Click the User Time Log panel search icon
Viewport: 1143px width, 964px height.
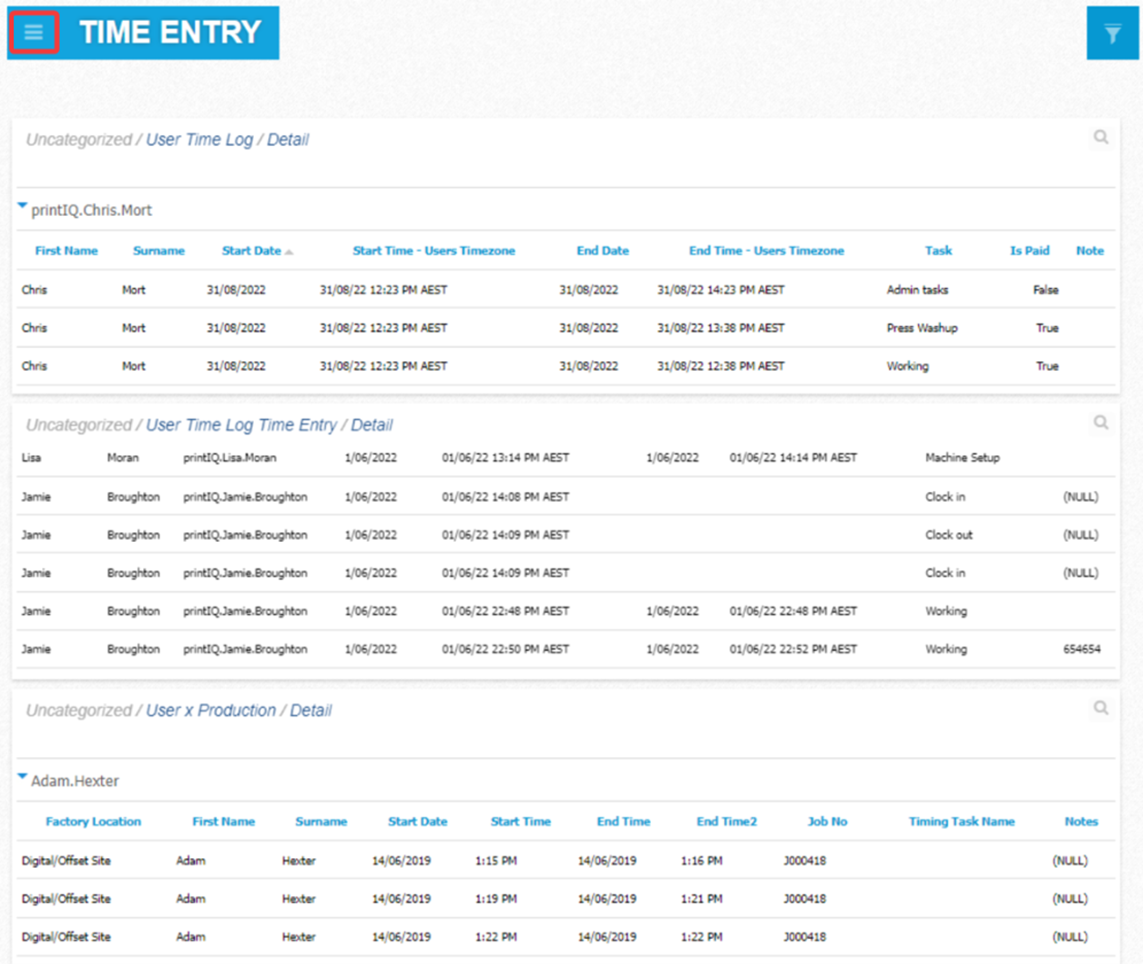pos(1101,137)
